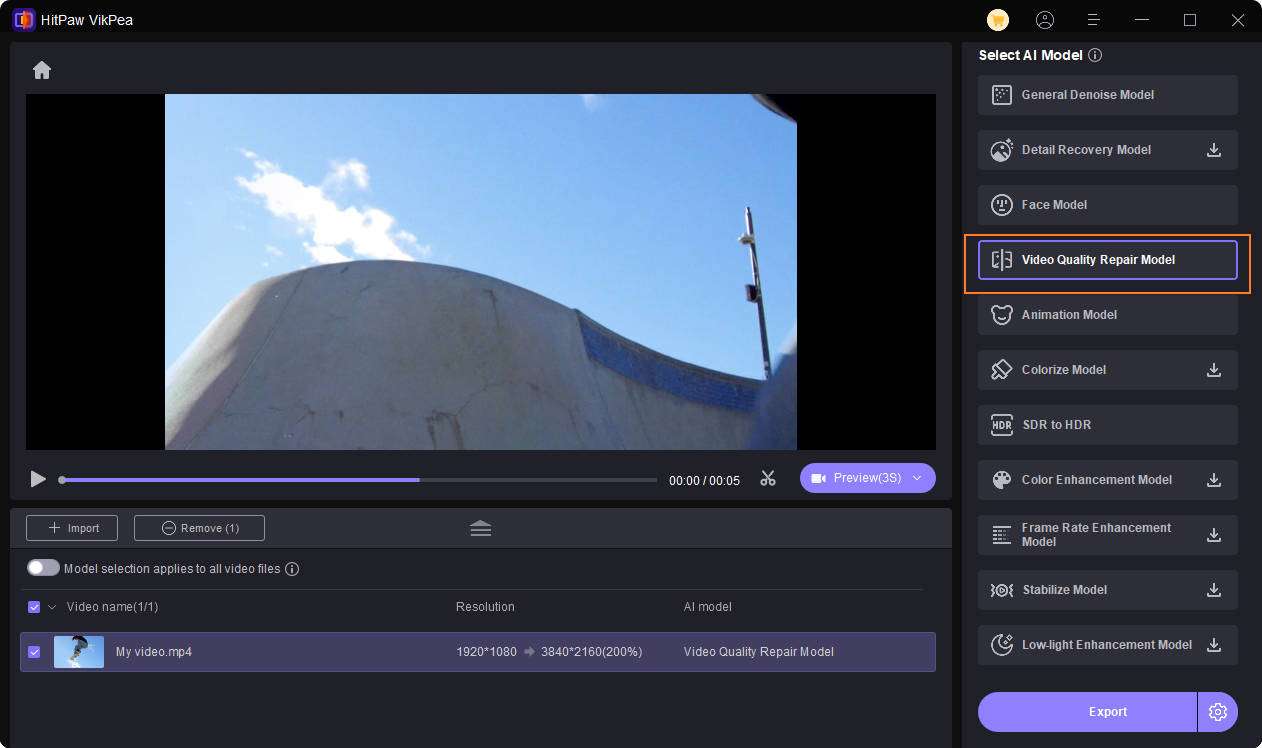
Task: Expand the Video name chevron
Action: pyautogui.click(x=52, y=607)
